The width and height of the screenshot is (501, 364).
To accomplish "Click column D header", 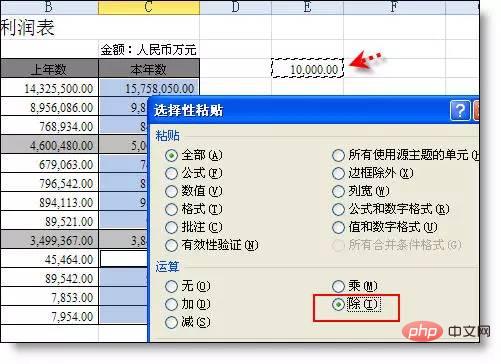I will click(x=236, y=7).
